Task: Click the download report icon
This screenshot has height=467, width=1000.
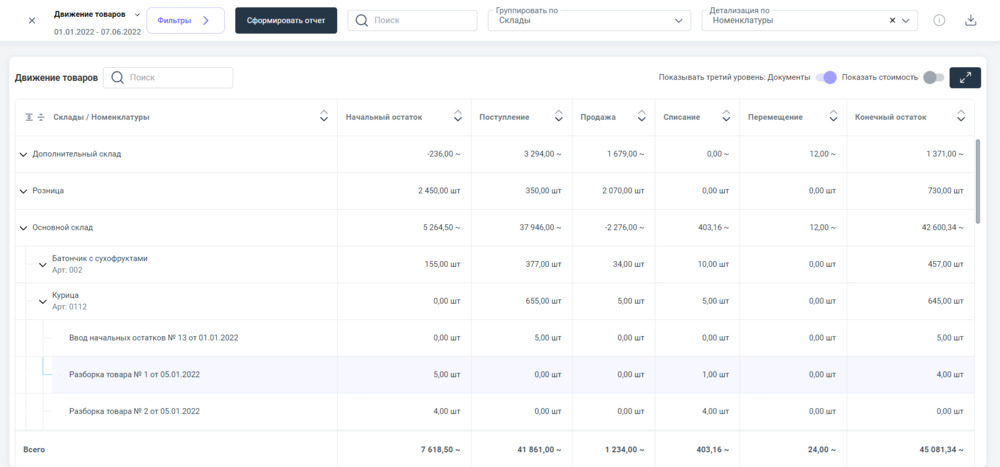Action: [970, 21]
